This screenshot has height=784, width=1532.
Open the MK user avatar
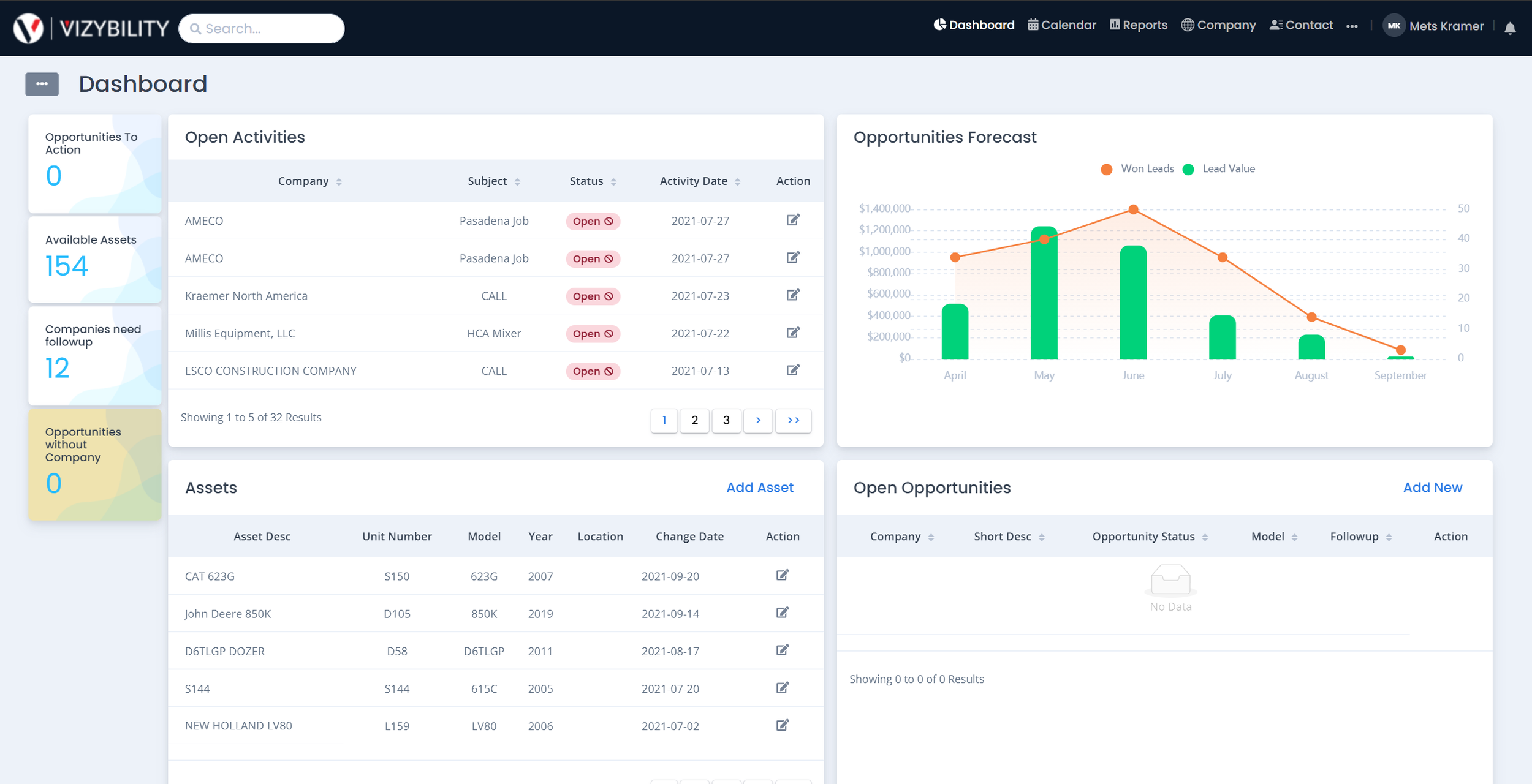point(1394,26)
